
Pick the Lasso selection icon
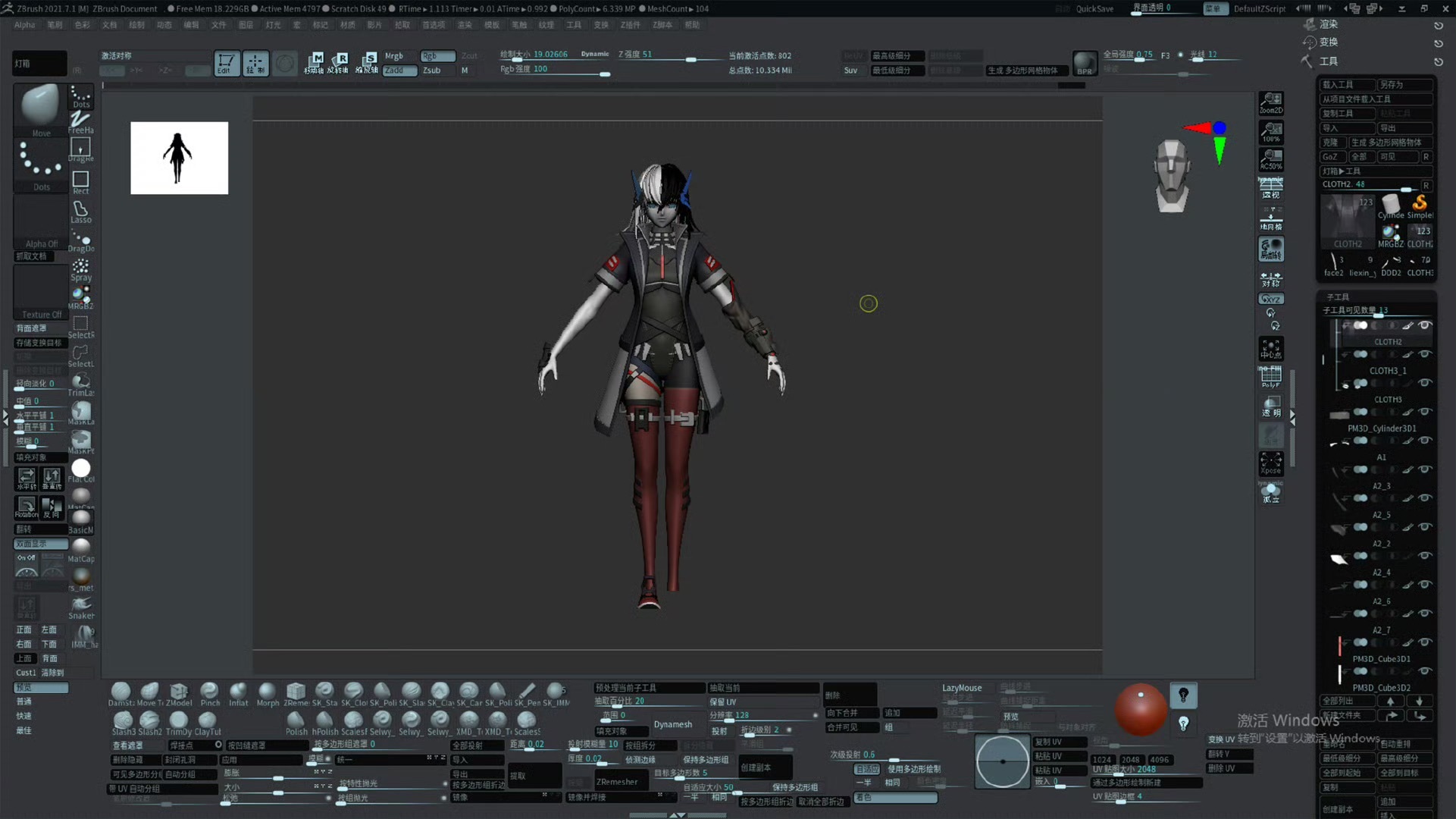(x=80, y=212)
